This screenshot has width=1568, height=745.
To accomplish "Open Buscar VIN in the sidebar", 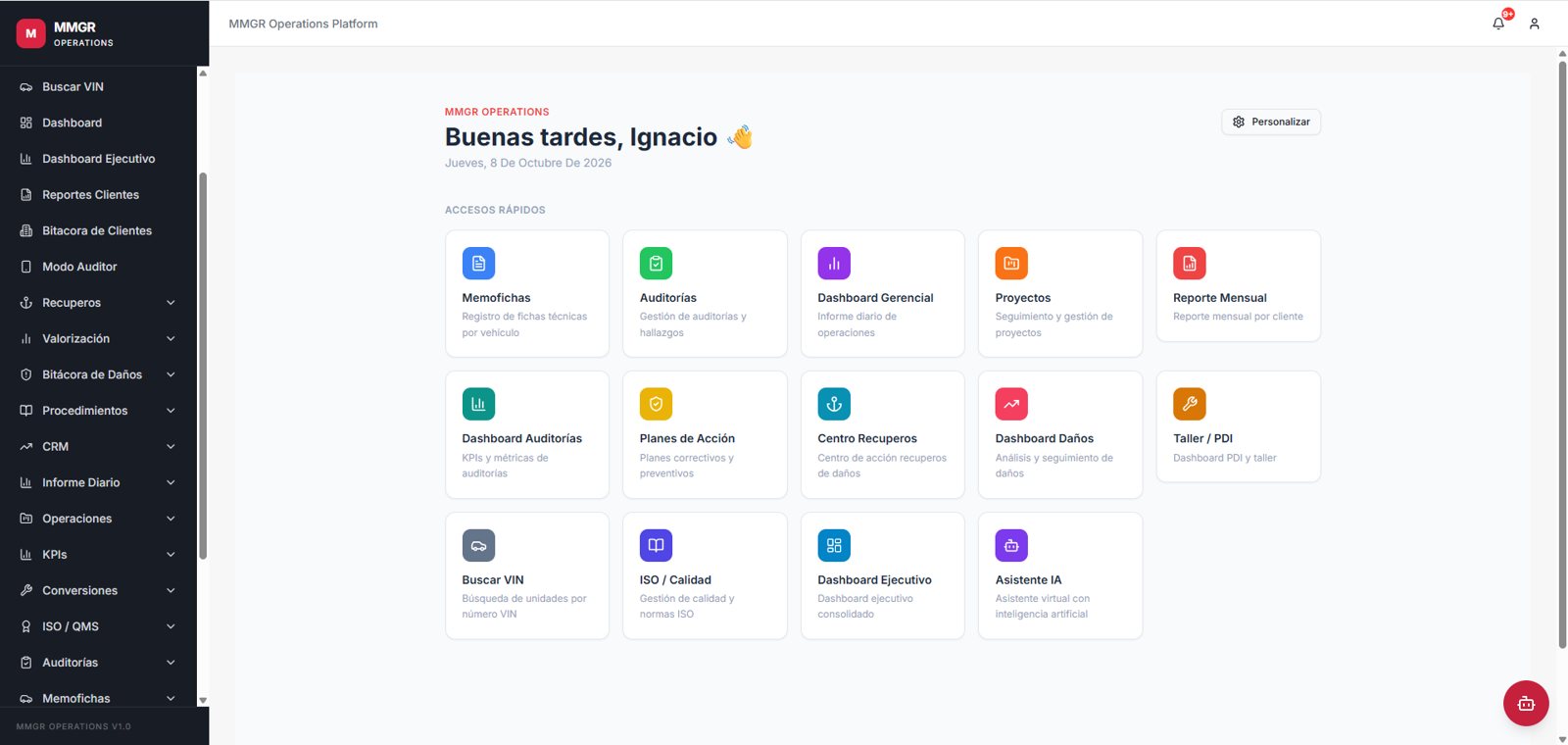I will coord(98,87).
